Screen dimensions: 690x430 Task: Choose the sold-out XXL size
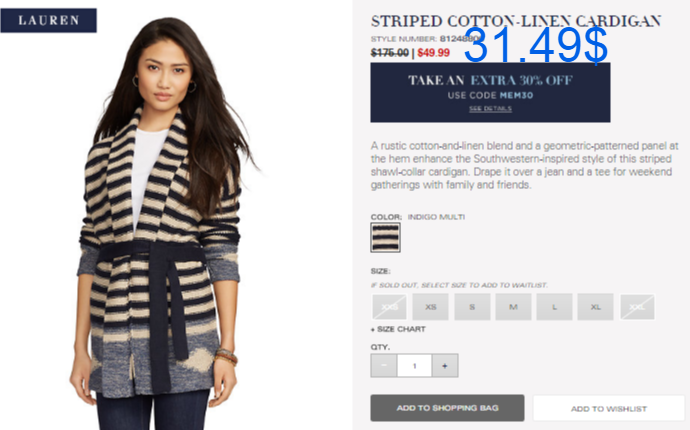click(x=637, y=307)
